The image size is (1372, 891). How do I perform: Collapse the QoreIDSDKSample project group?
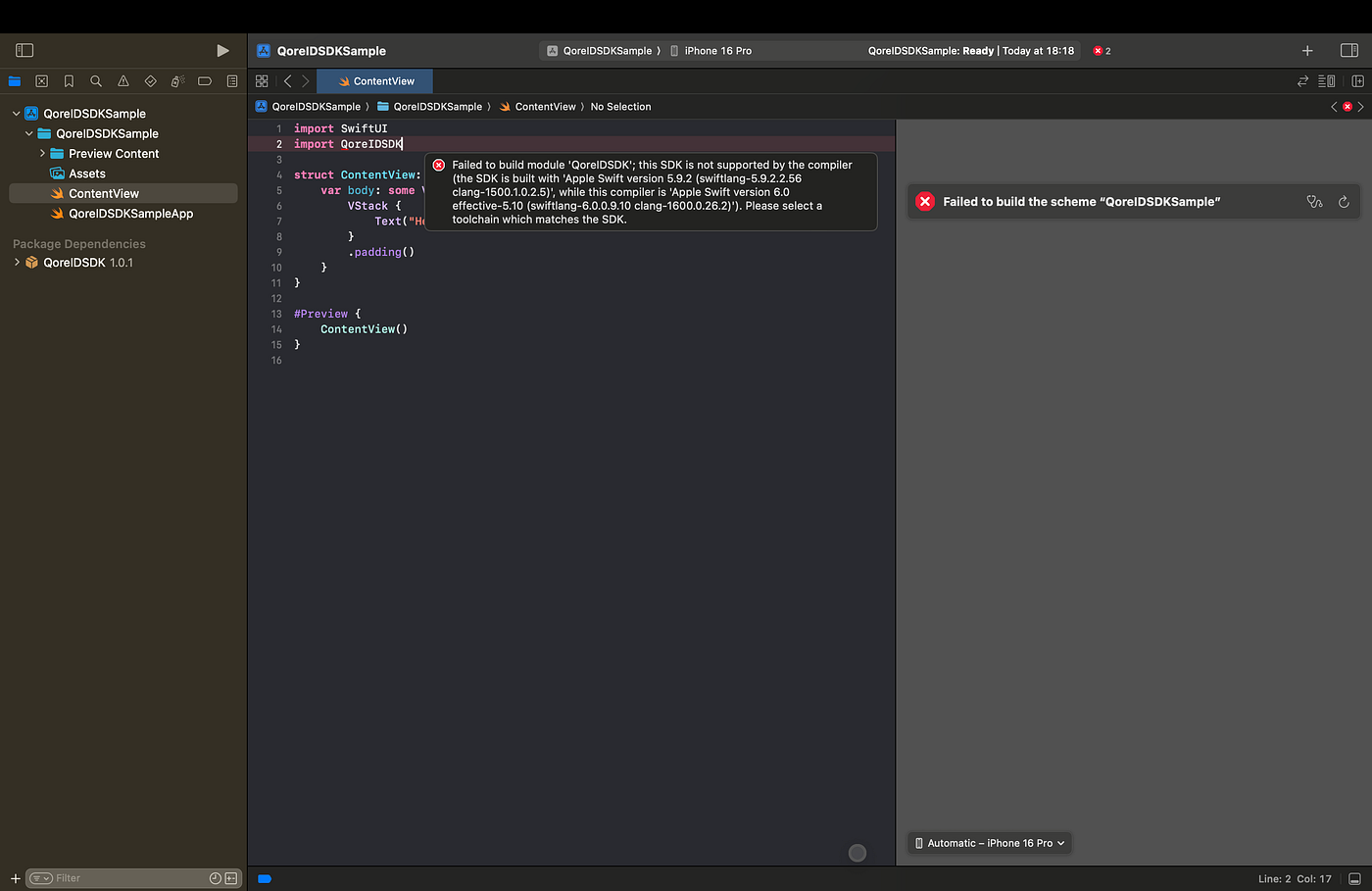coord(16,113)
